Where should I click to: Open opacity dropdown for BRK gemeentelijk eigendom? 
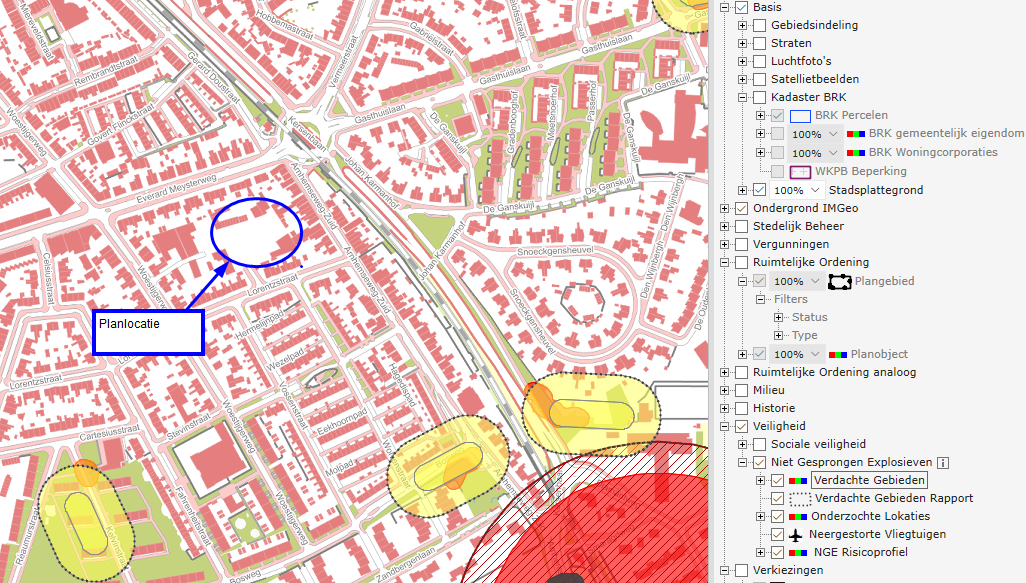(815, 134)
